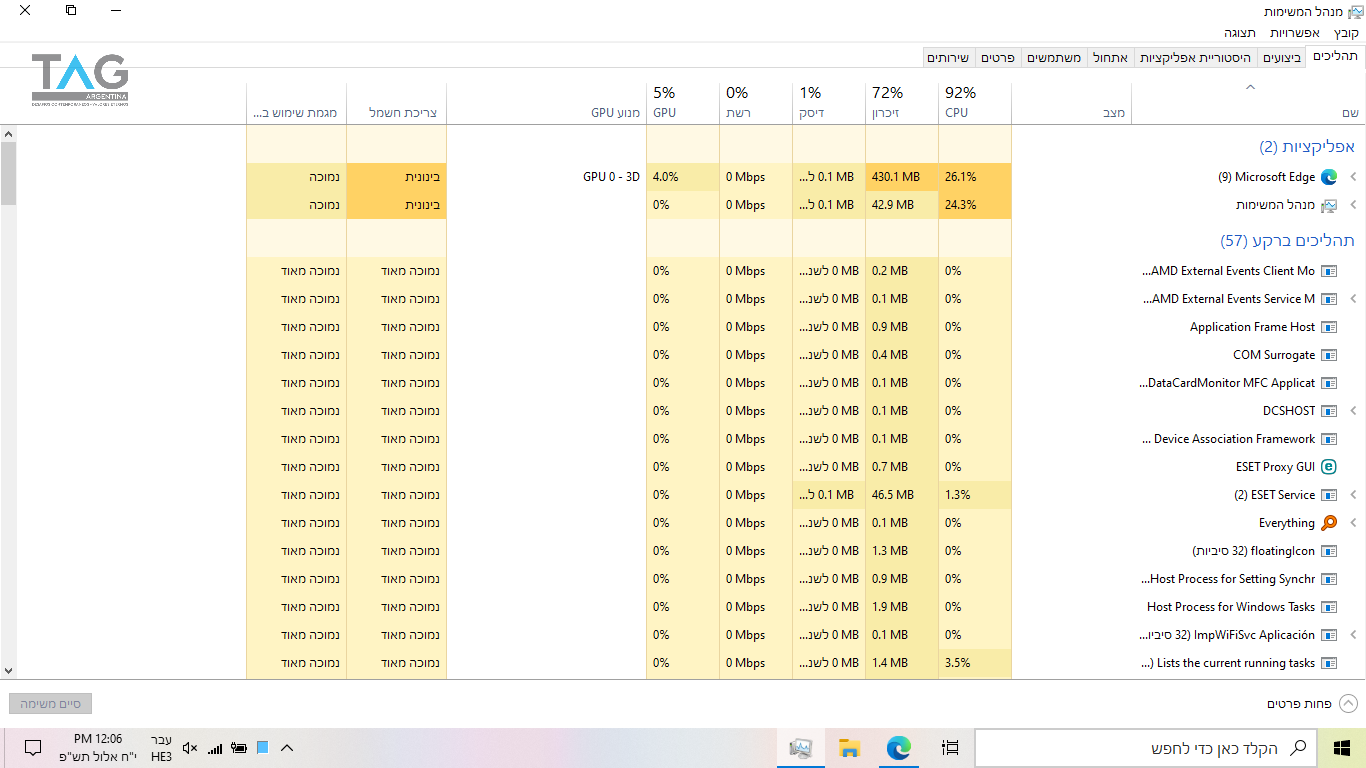This screenshot has height=768, width=1366.
Task: Click the COM Surrogate process icon
Action: (x=1329, y=355)
